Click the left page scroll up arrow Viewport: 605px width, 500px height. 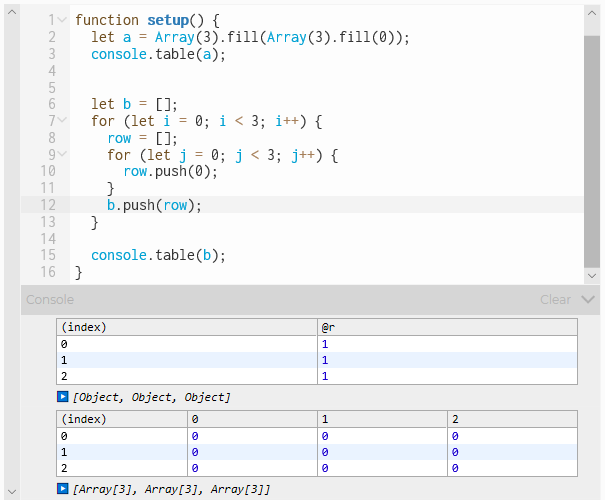[x=12, y=12]
